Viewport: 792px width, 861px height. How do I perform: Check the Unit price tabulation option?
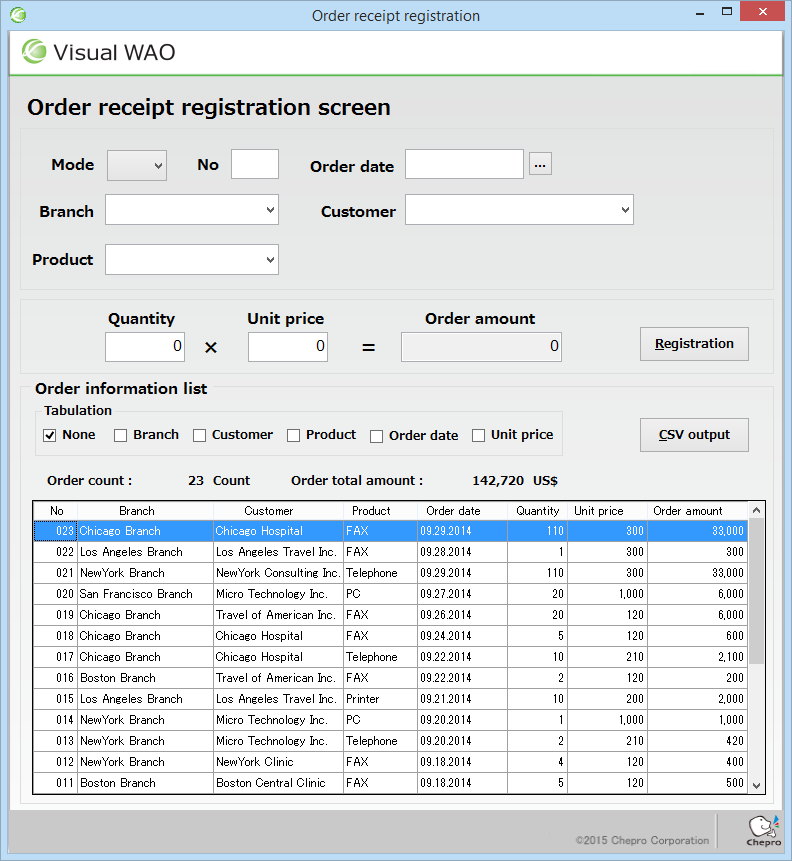tap(479, 435)
